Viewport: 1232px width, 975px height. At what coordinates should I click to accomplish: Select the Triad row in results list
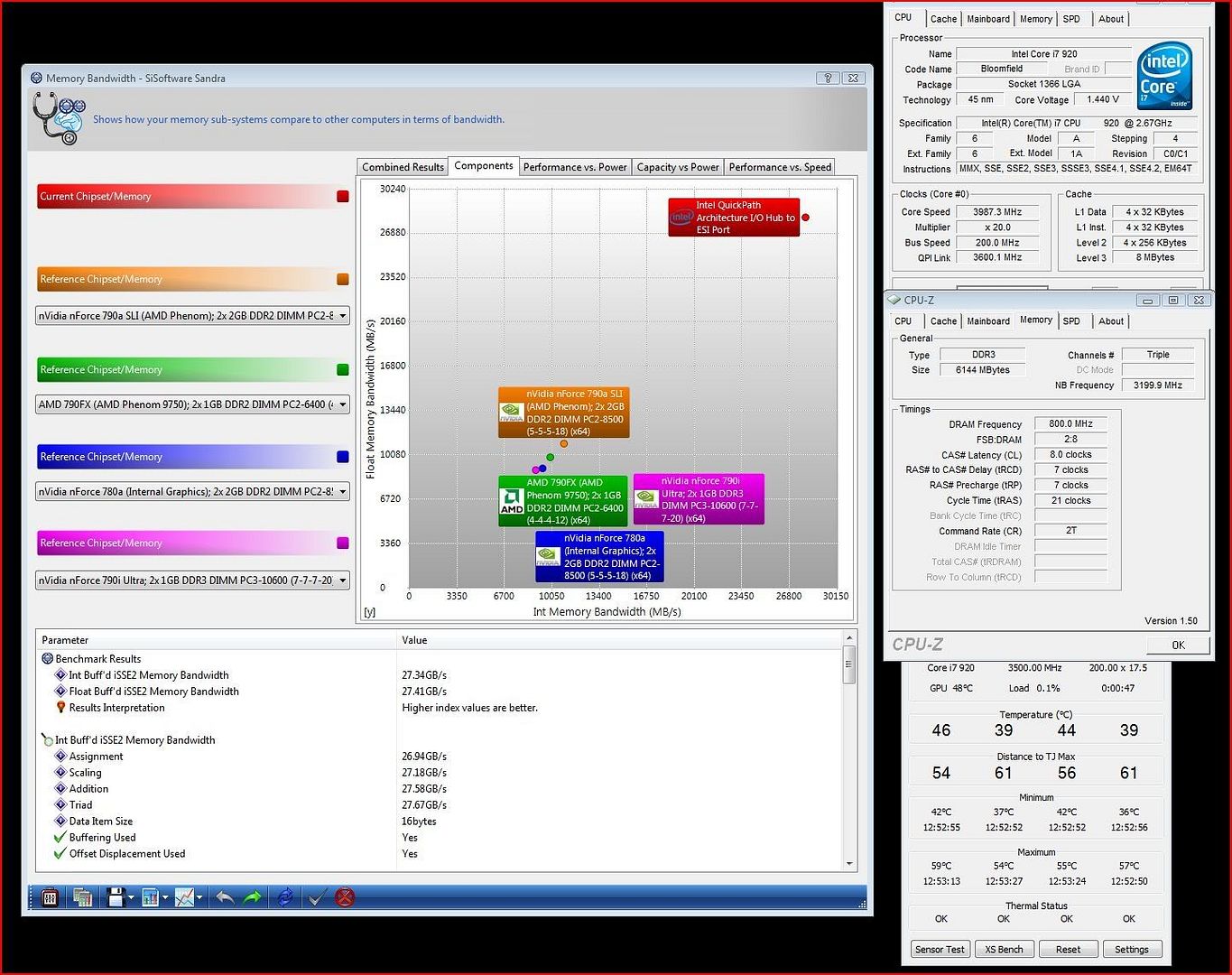tap(440, 805)
